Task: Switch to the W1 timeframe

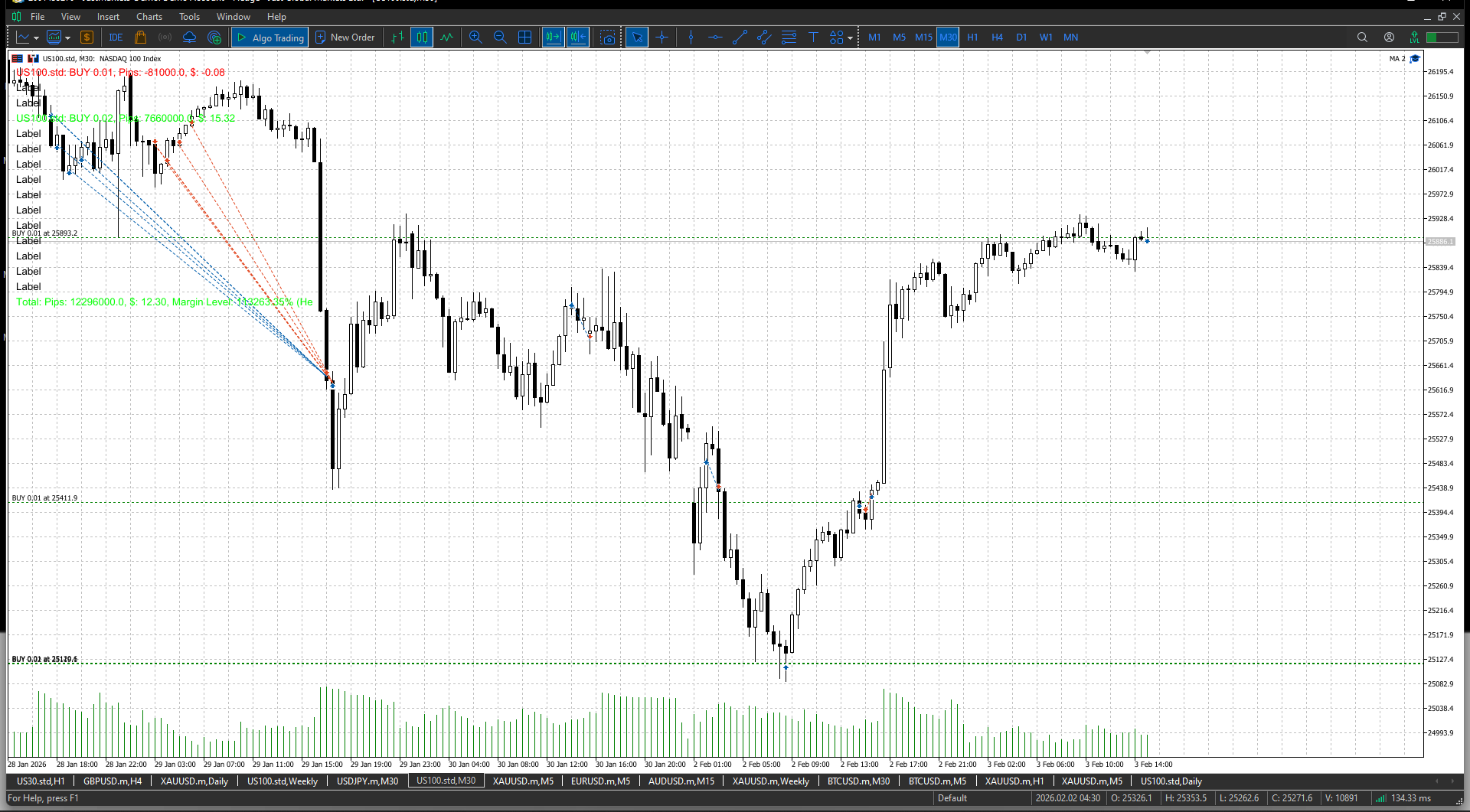Action: [1046, 38]
